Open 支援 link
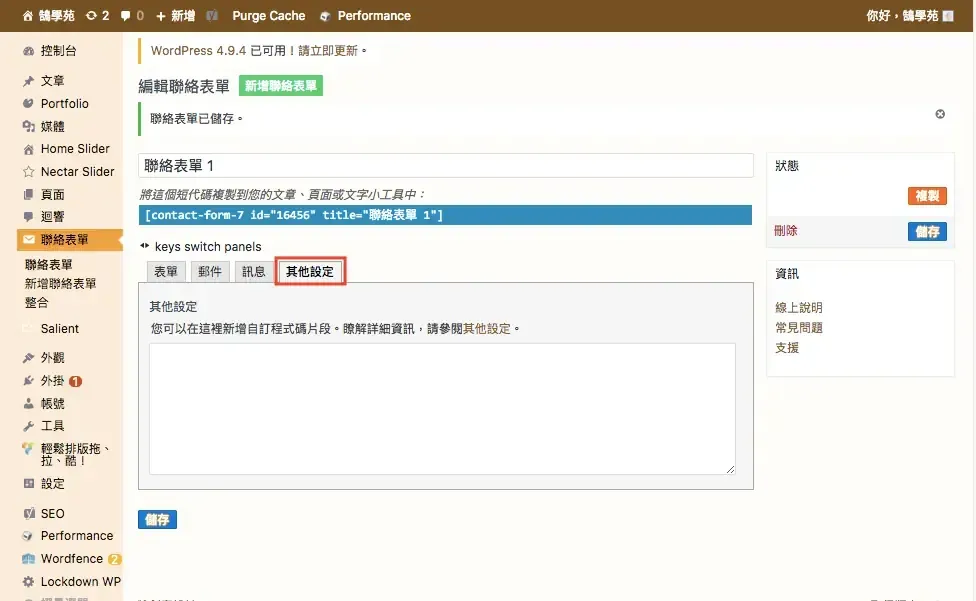The height and width of the screenshot is (601, 976). tap(787, 348)
